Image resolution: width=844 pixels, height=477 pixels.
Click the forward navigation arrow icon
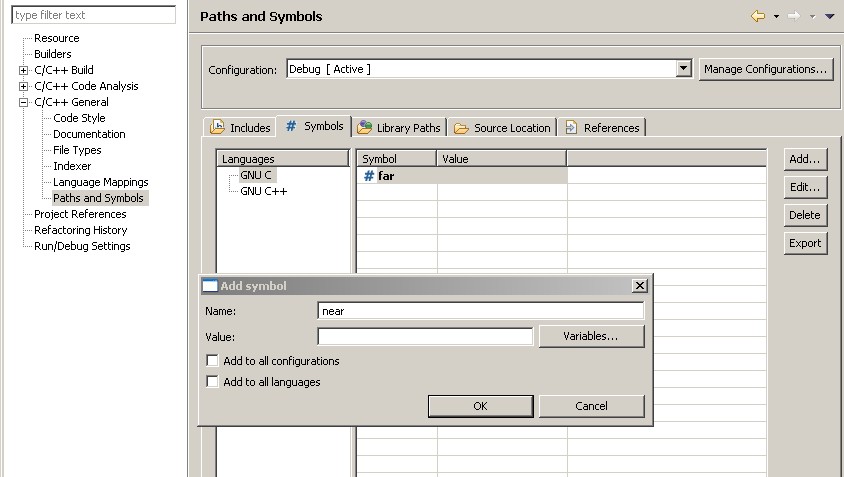794,16
